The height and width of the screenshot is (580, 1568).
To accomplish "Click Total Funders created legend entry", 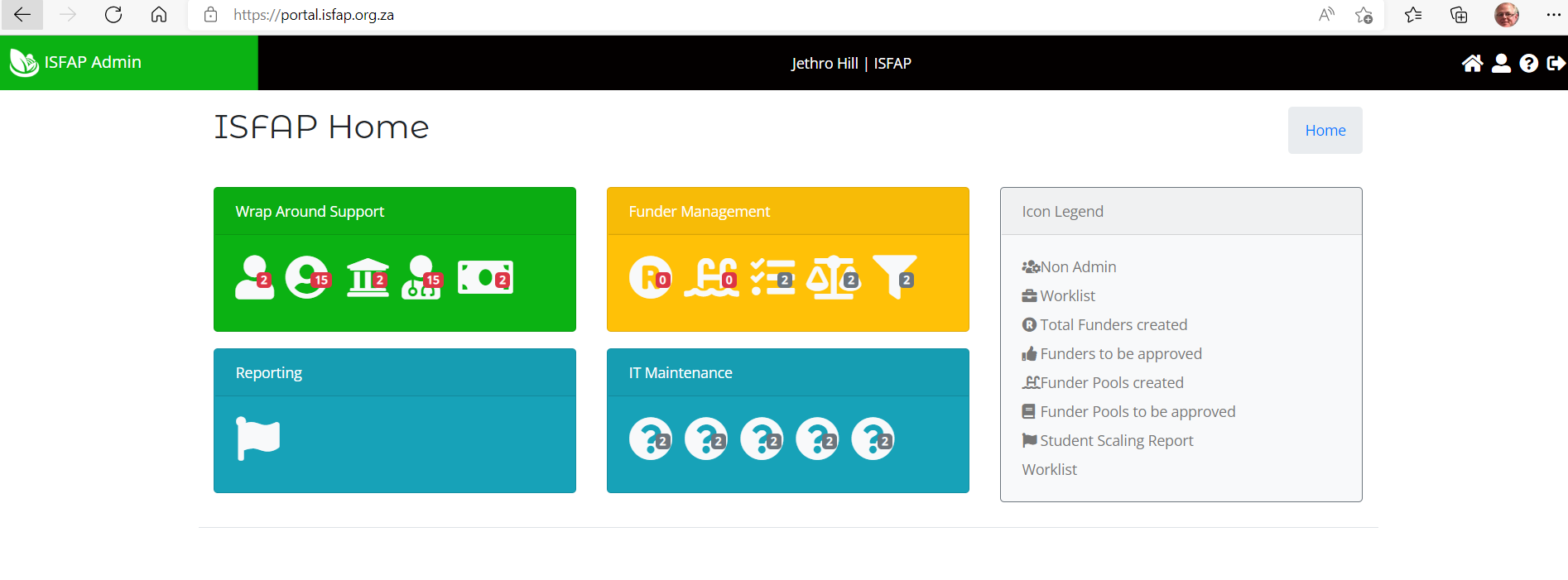I will tap(1105, 325).
